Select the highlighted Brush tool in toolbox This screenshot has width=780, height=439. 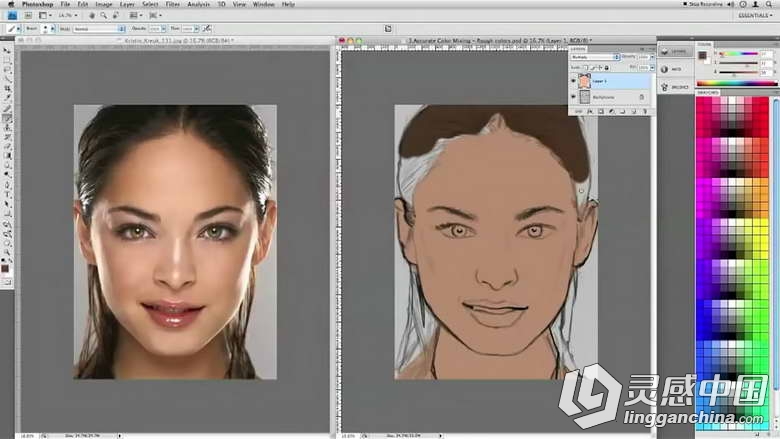click(x=7, y=118)
